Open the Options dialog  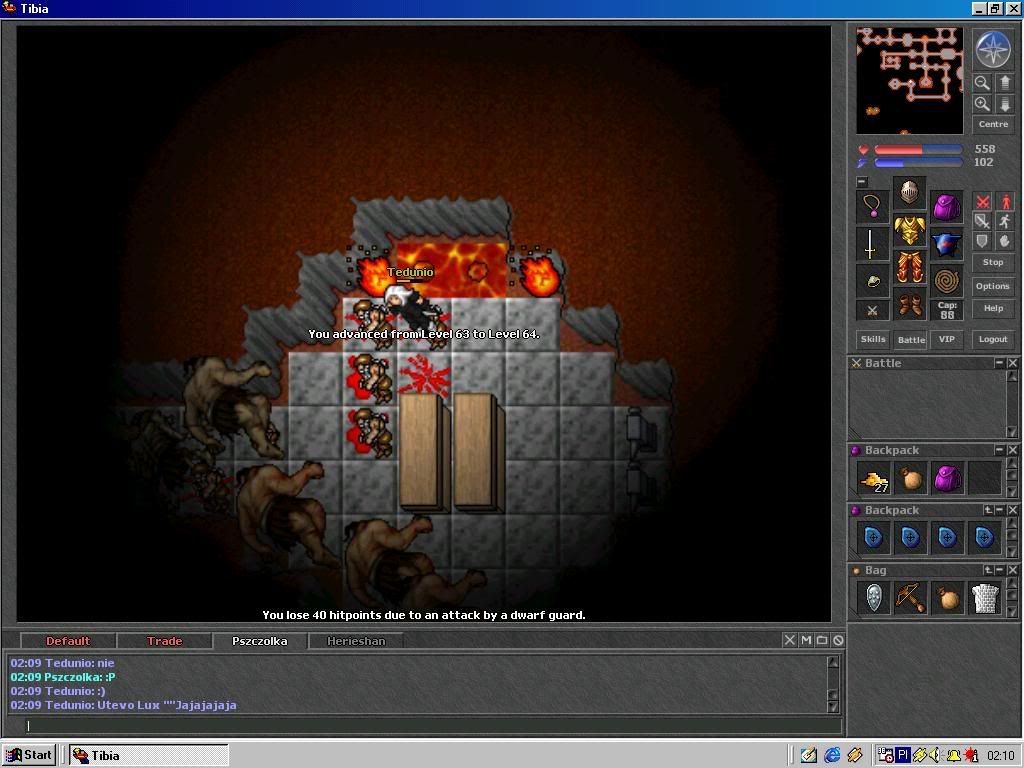click(993, 286)
